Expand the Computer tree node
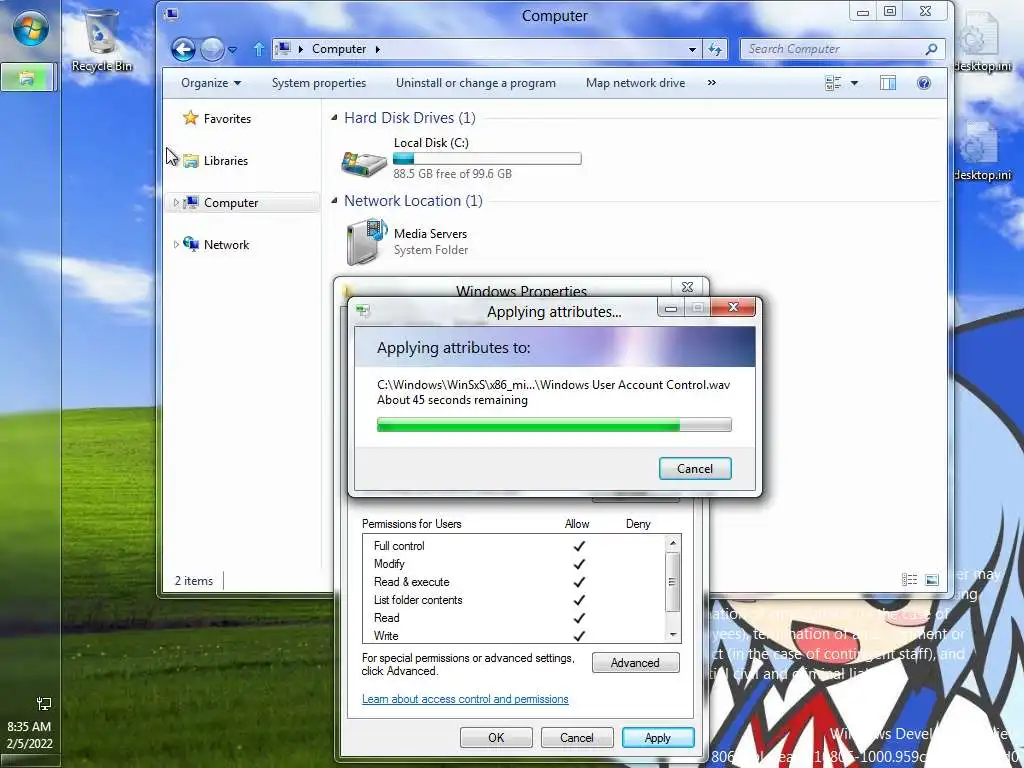 176,202
